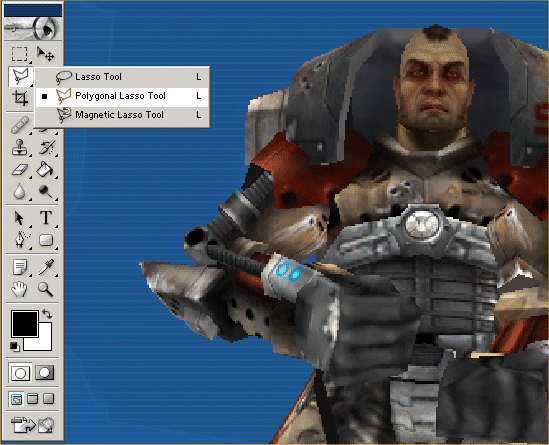Select the Pen tool
This screenshot has height=445, width=549.
[x=20, y=240]
